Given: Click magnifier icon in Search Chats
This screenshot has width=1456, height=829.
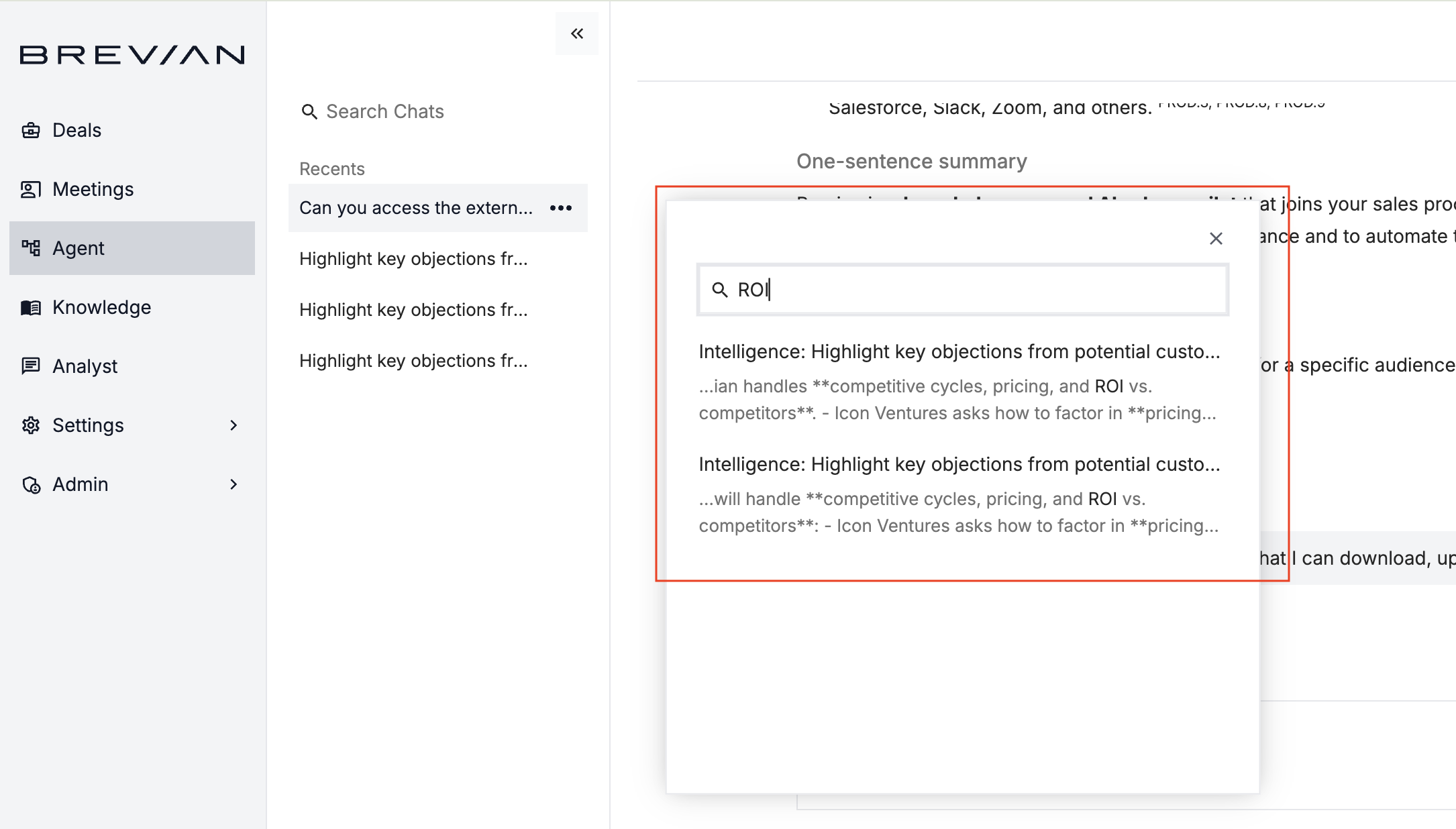Looking at the screenshot, I should tap(309, 111).
